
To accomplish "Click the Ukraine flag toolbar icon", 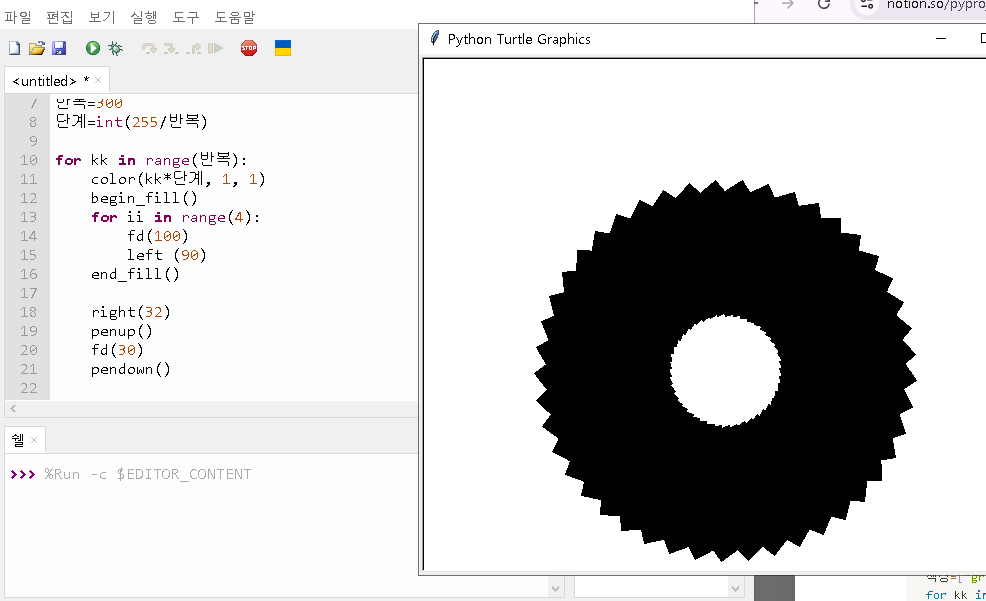I will tap(283, 48).
